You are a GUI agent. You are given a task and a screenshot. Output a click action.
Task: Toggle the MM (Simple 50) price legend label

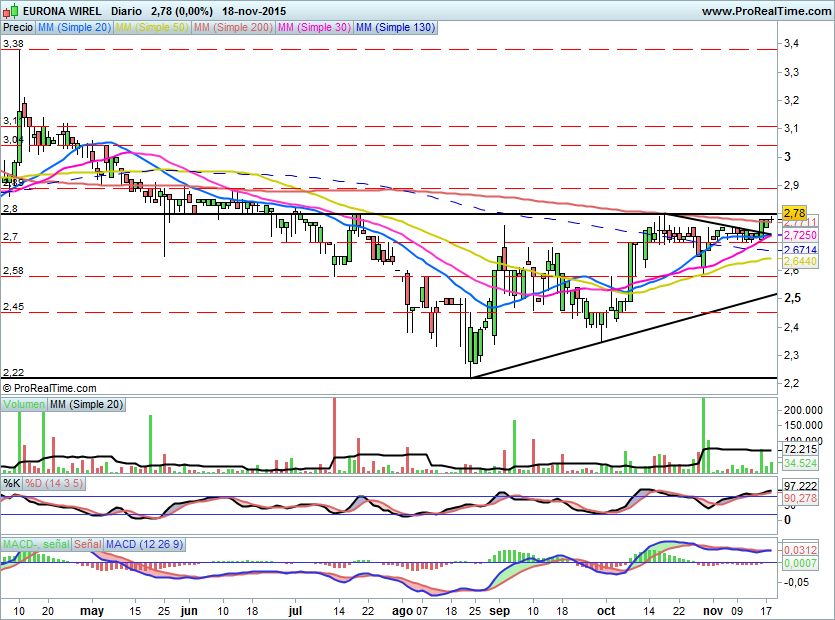(x=151, y=28)
